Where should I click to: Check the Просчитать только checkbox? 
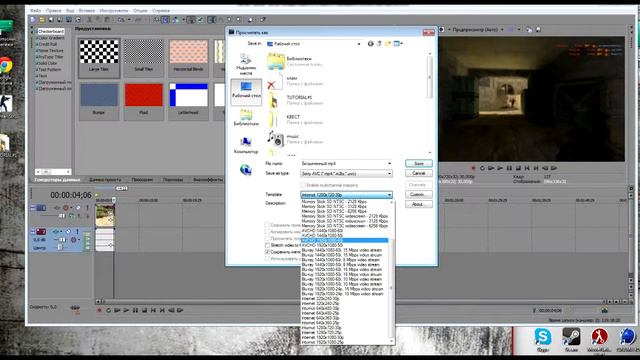point(267,238)
